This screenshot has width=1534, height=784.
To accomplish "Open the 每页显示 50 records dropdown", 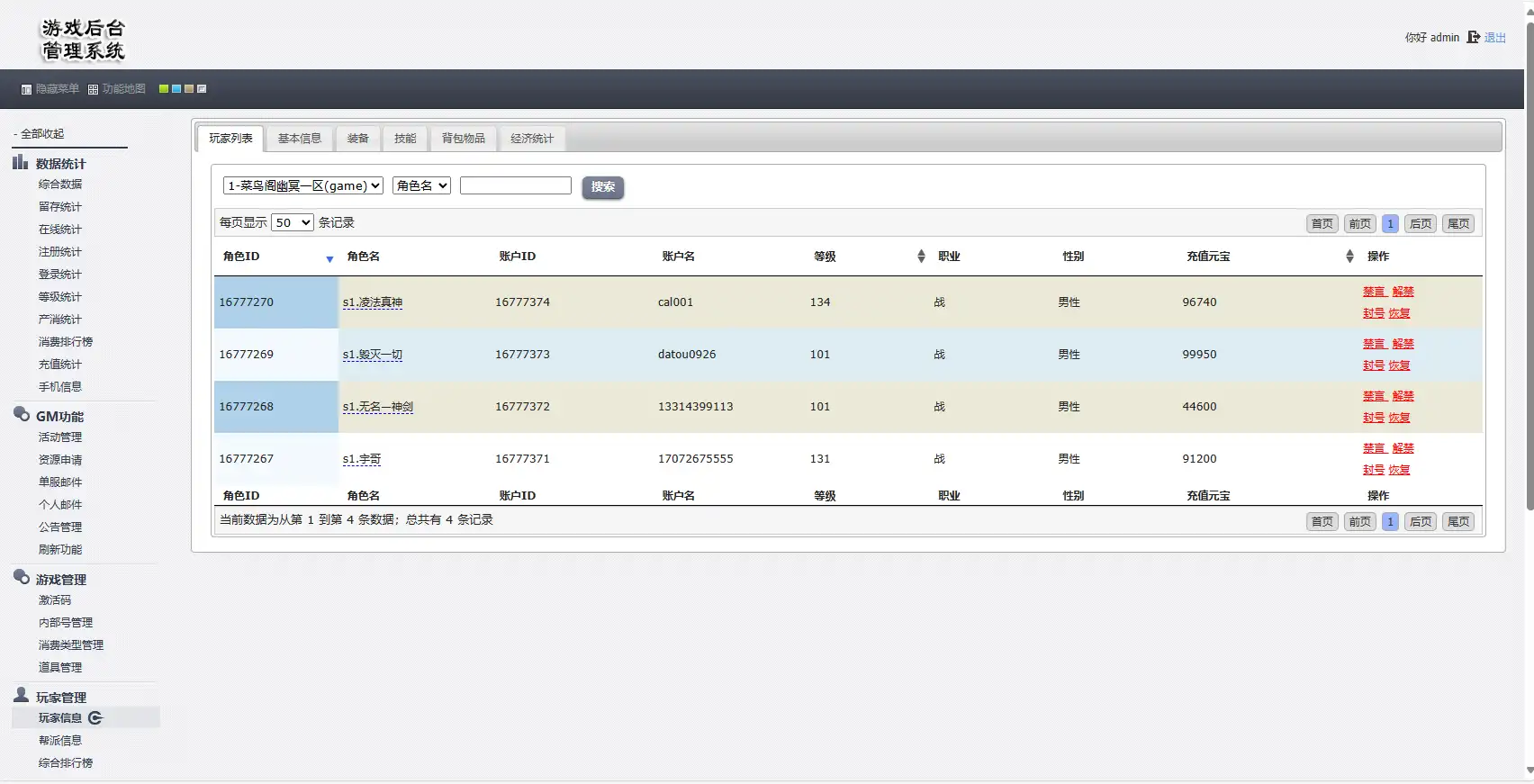I will pyautogui.click(x=293, y=222).
